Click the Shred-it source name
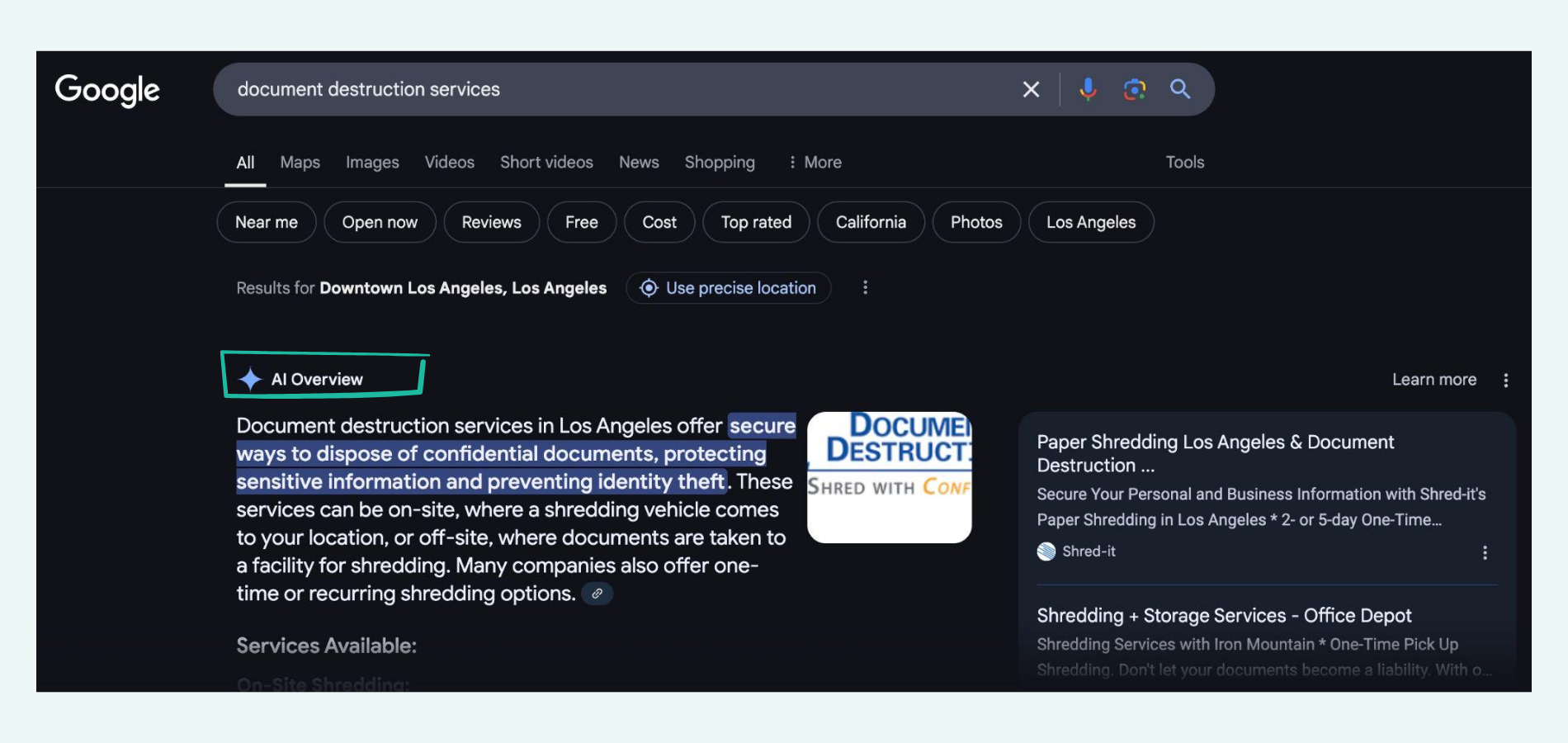The width and height of the screenshot is (1568, 743). tap(1089, 551)
